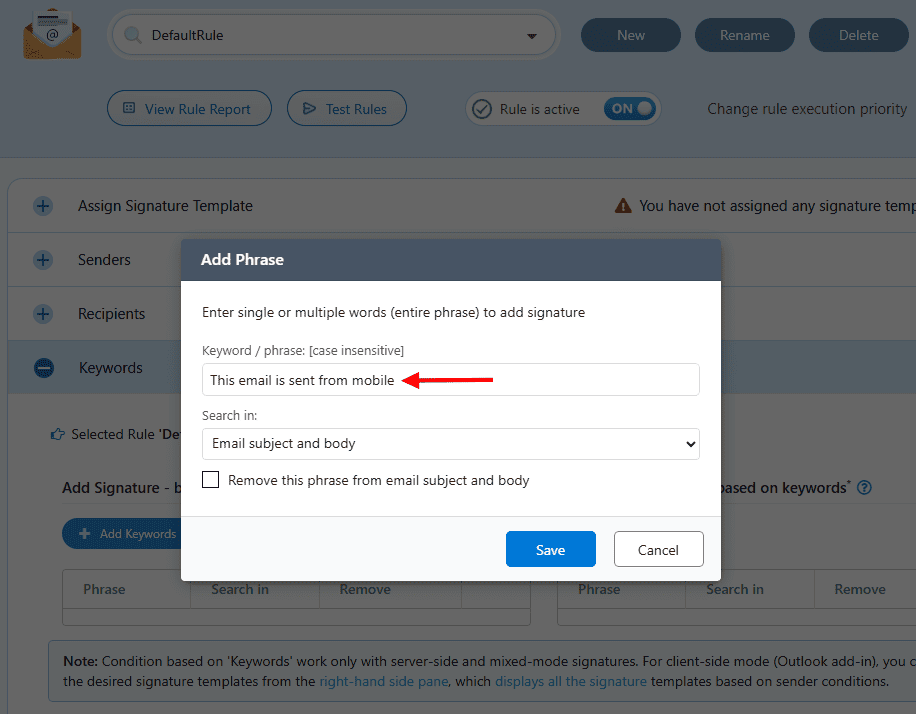Expand the Recipients section

[x=43, y=314]
